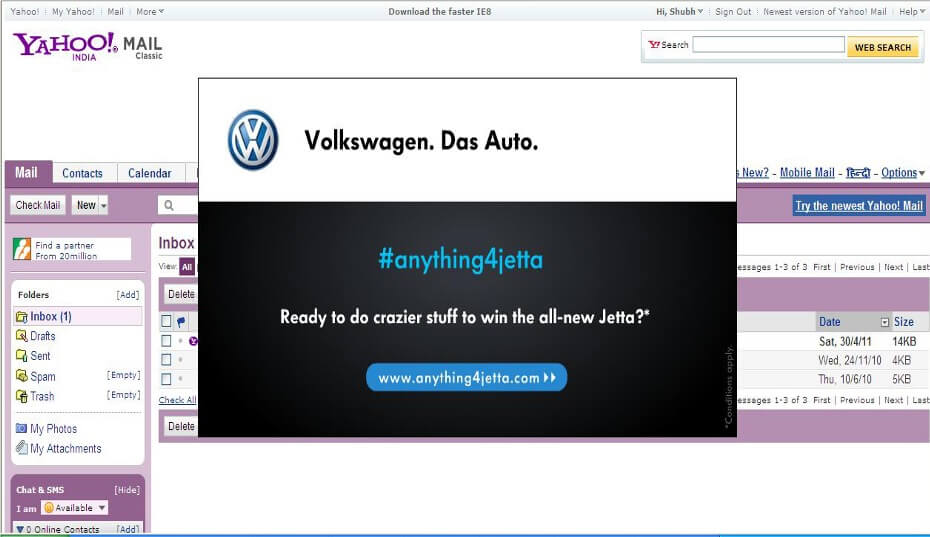
Task: Empty the Trash folder
Action: pos(123,395)
